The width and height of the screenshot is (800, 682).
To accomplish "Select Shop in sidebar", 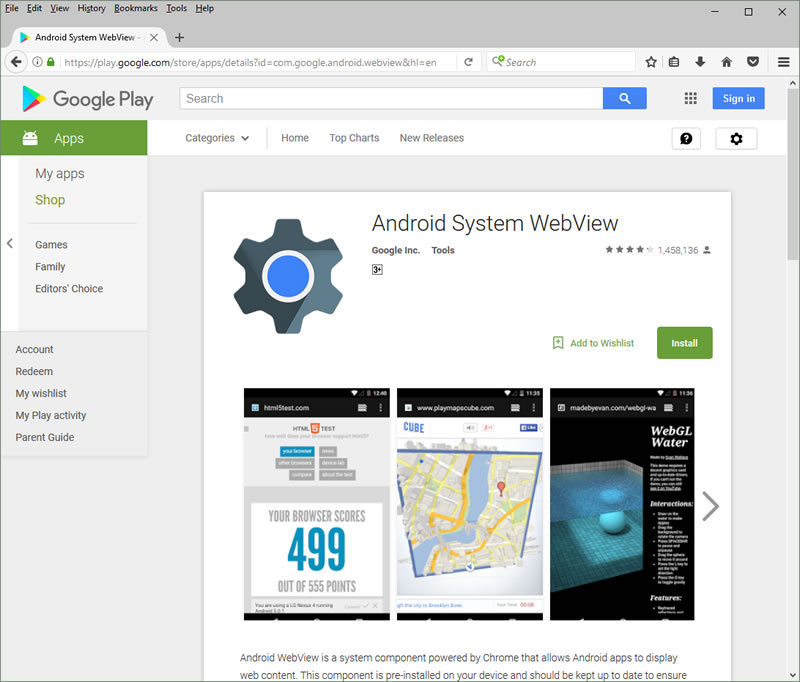I will (50, 199).
